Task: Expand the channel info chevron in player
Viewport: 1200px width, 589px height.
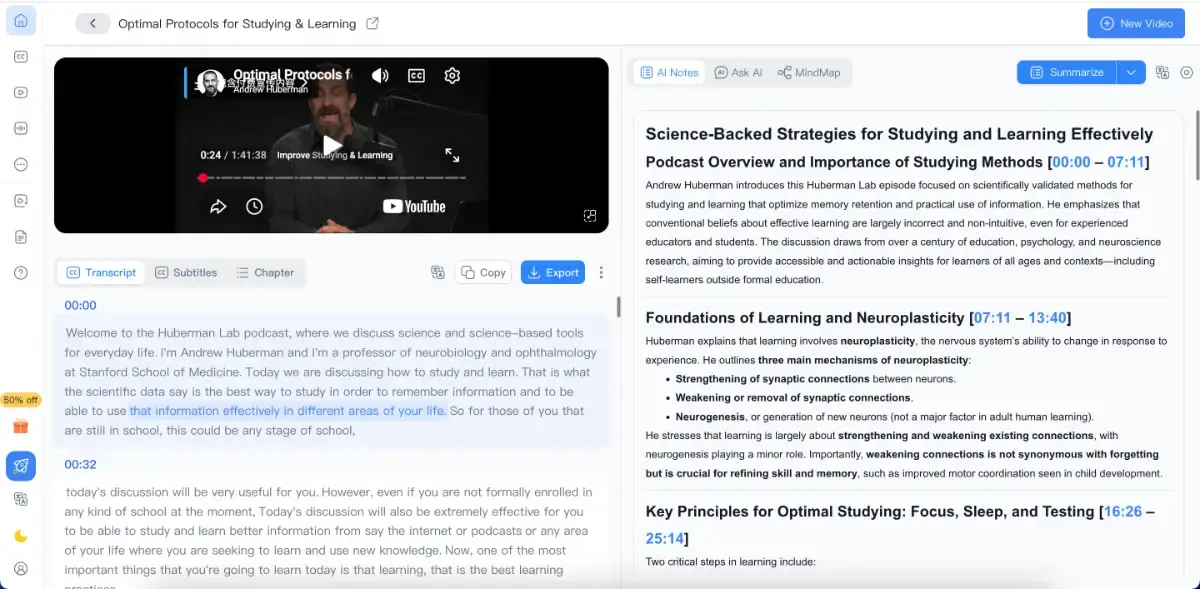Action: tap(304, 84)
